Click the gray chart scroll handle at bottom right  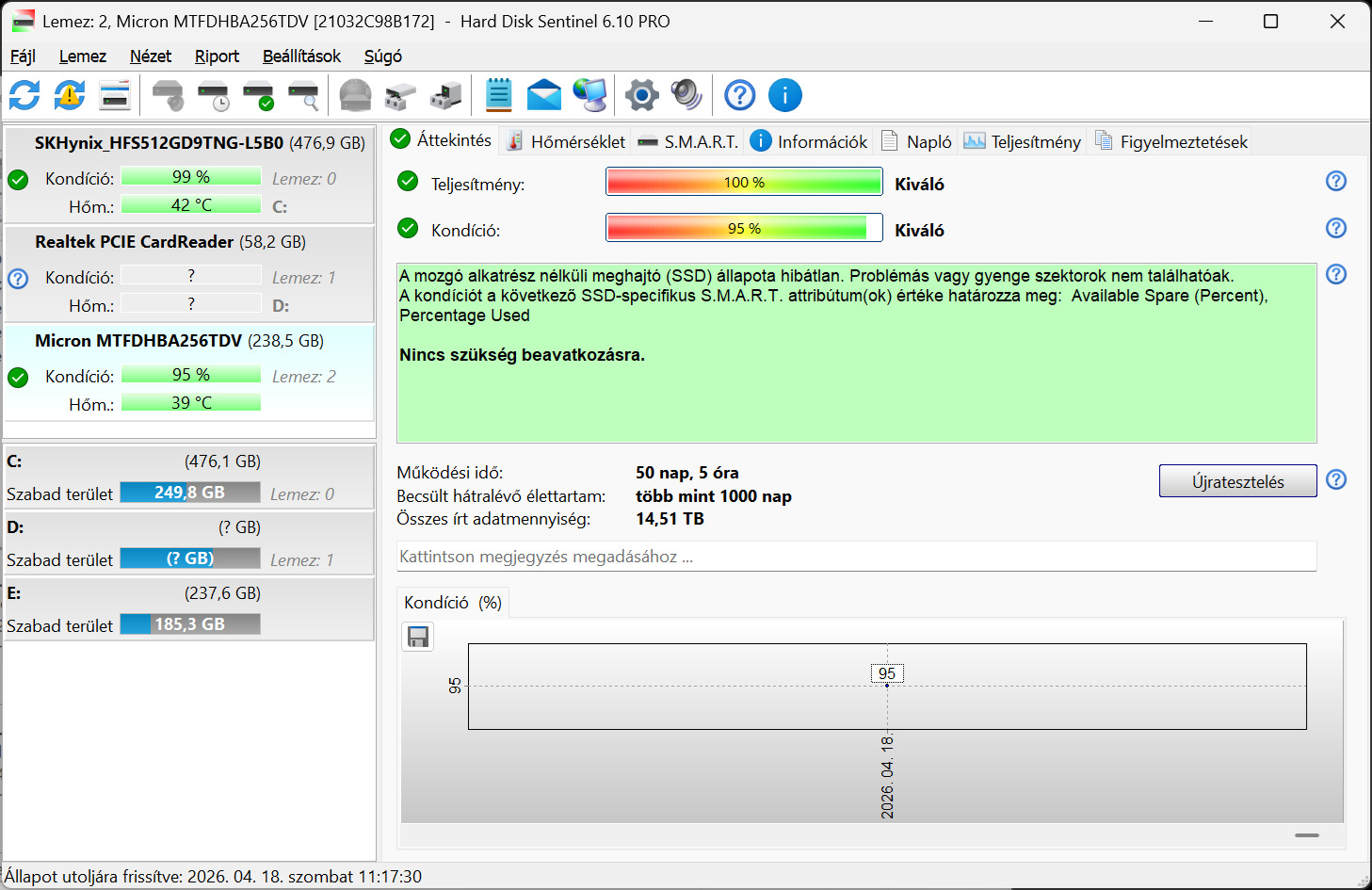(1307, 835)
